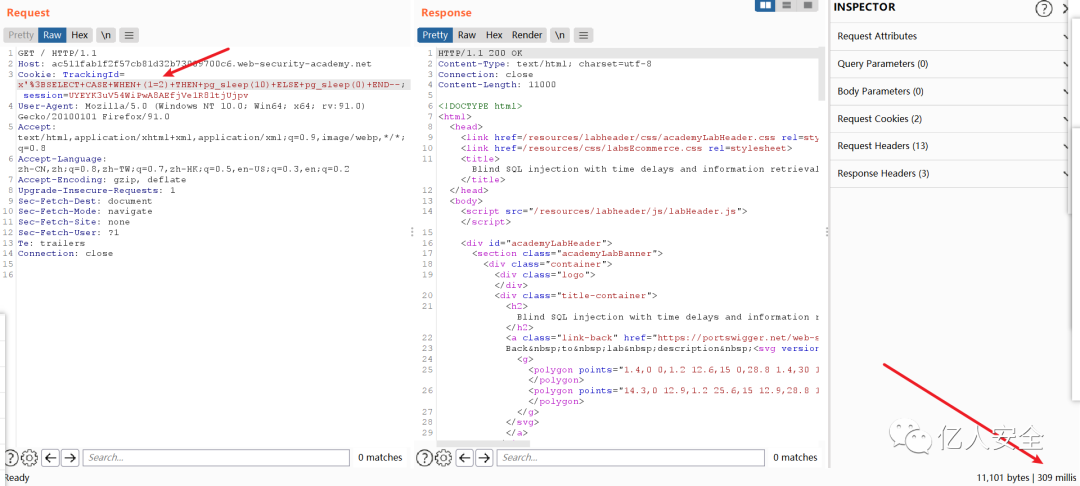Switch Request view to Pretty

(x=21, y=34)
